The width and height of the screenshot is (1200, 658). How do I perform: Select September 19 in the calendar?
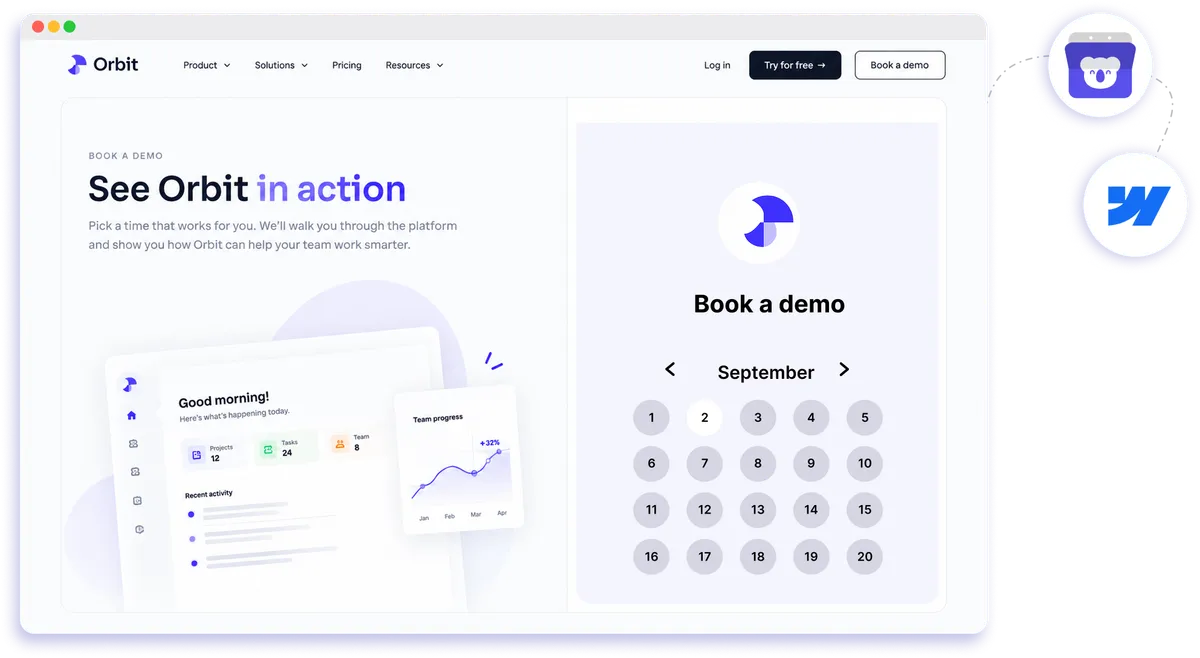[x=811, y=557]
